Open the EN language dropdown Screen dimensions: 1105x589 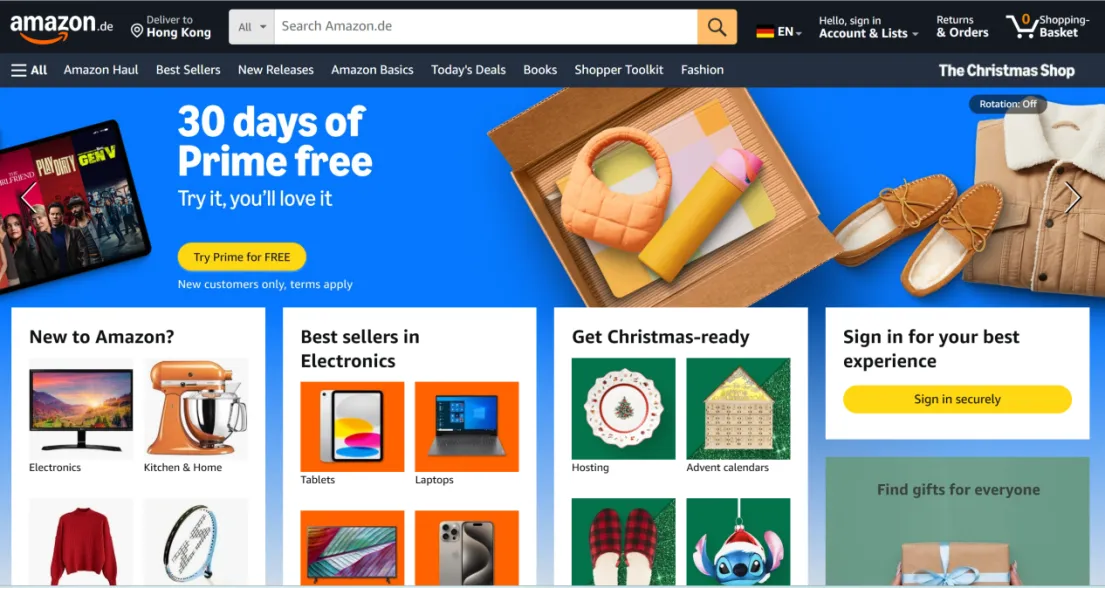[x=789, y=32]
